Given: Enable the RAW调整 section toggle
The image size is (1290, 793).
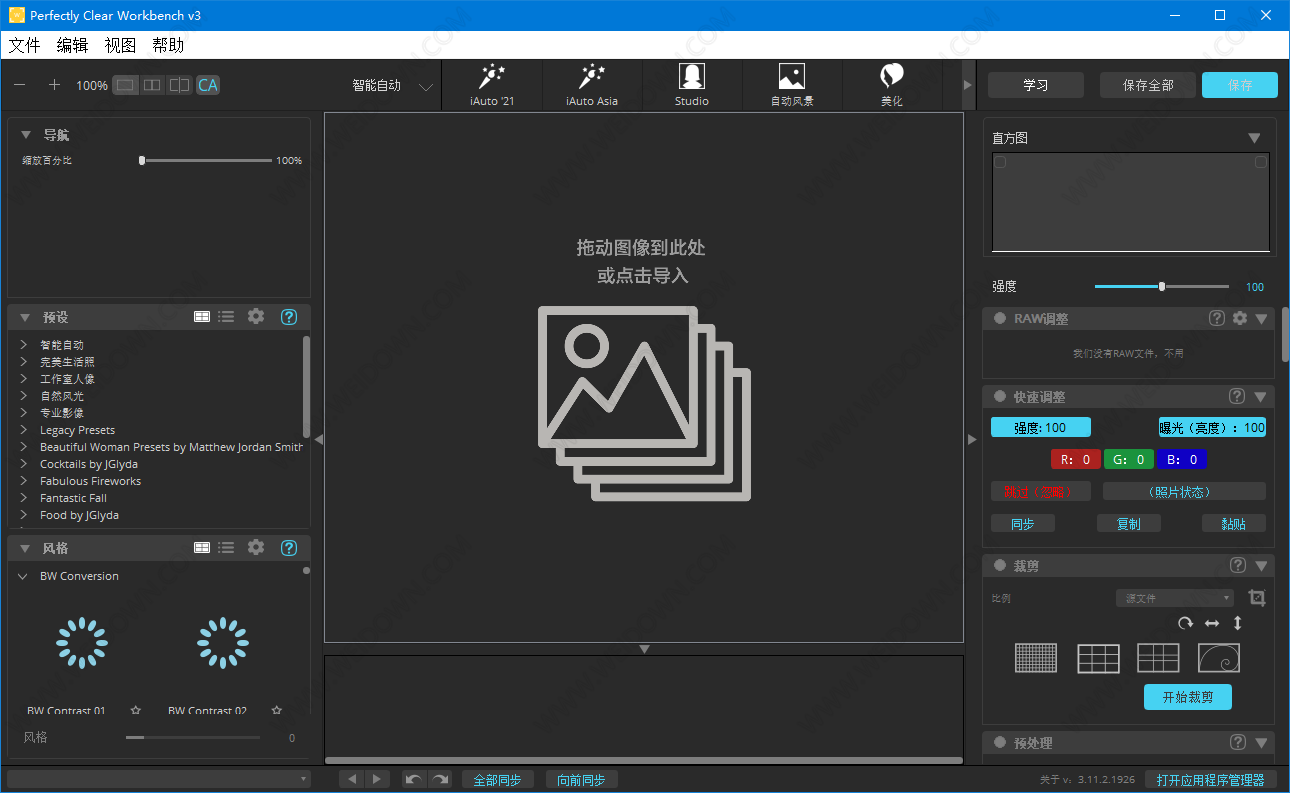Looking at the screenshot, I should (x=1000, y=318).
